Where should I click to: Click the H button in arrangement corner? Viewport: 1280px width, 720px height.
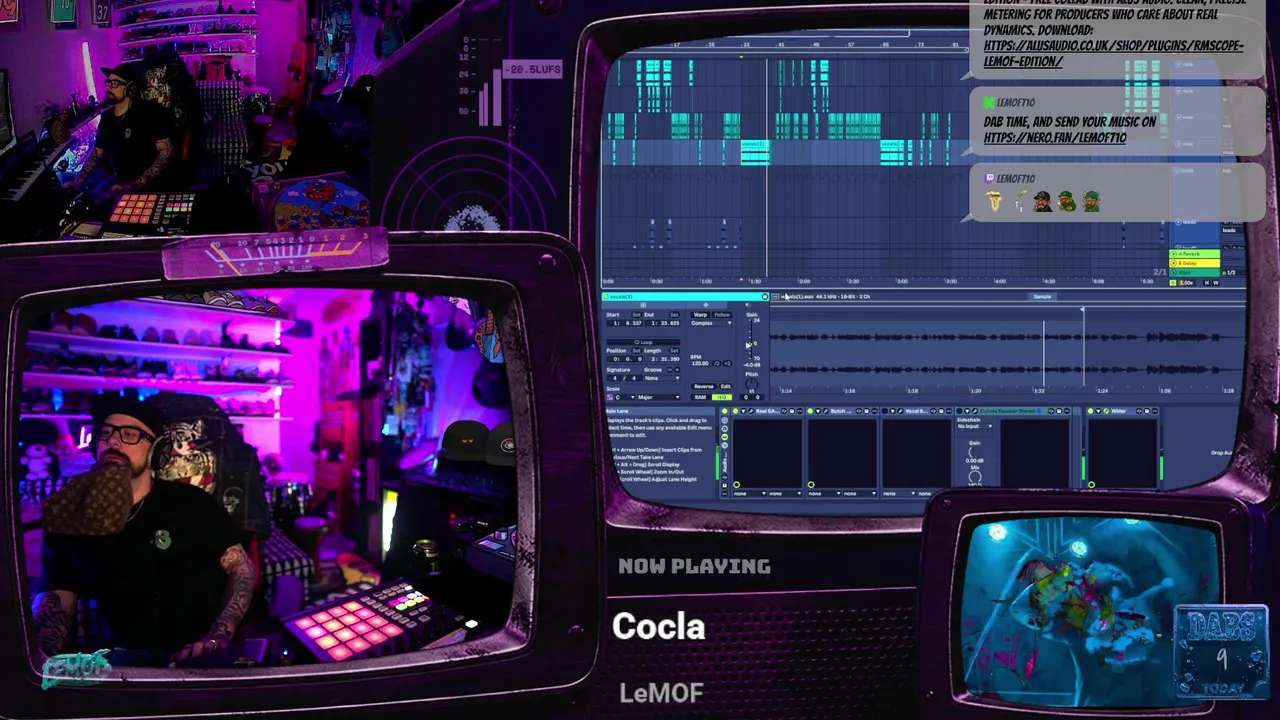click(1207, 283)
